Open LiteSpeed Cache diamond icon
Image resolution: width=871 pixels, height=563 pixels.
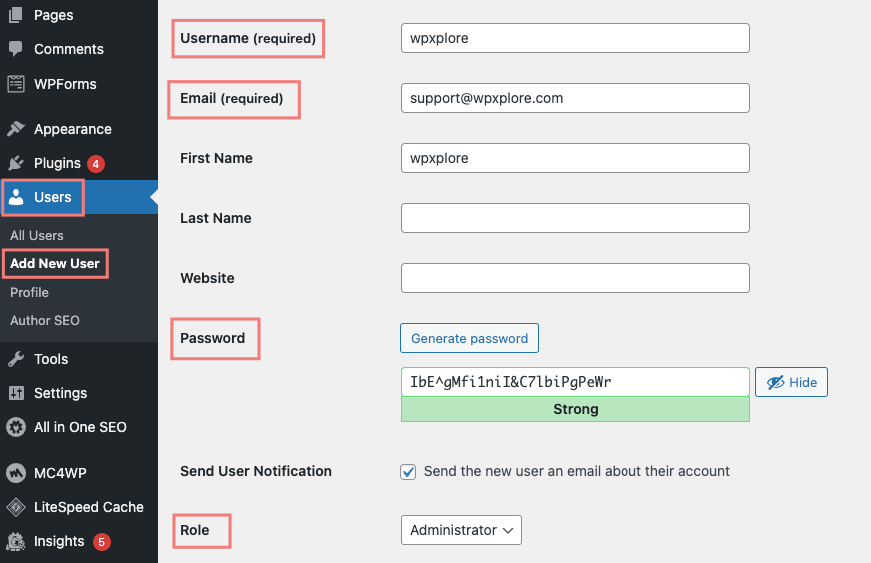(x=16, y=507)
